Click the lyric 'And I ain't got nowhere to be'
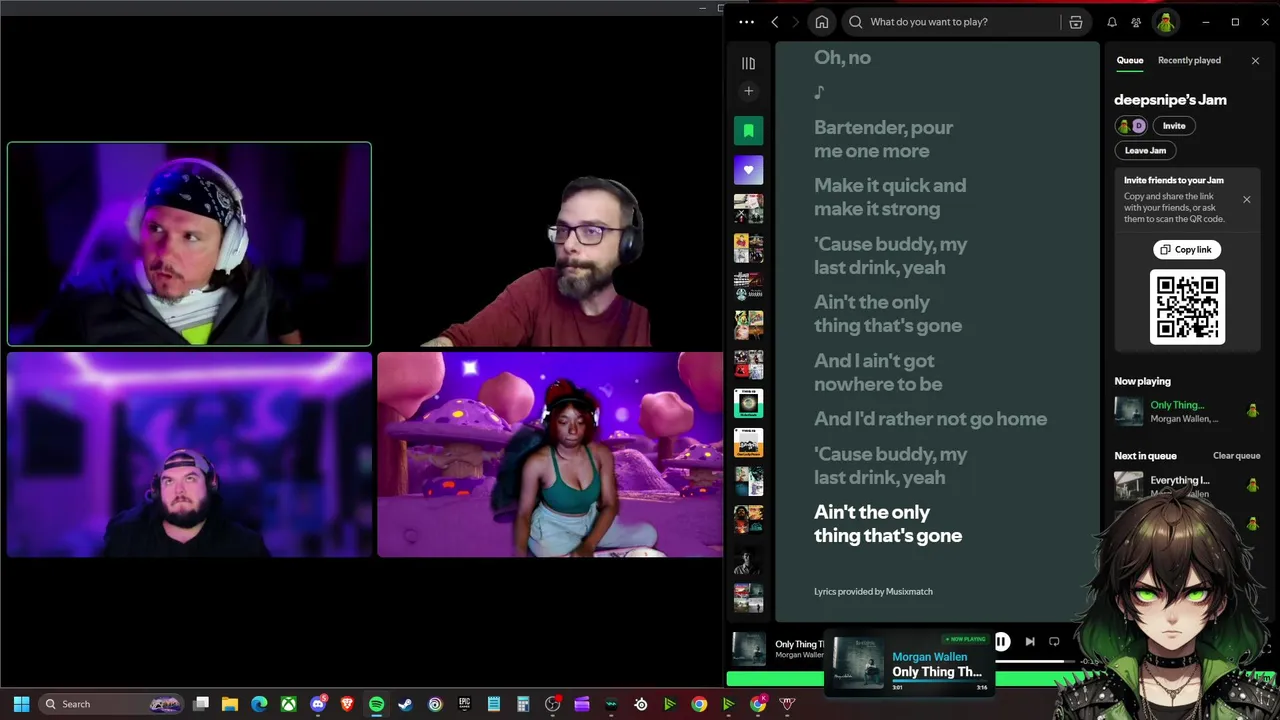The height and width of the screenshot is (720, 1280). [878, 372]
